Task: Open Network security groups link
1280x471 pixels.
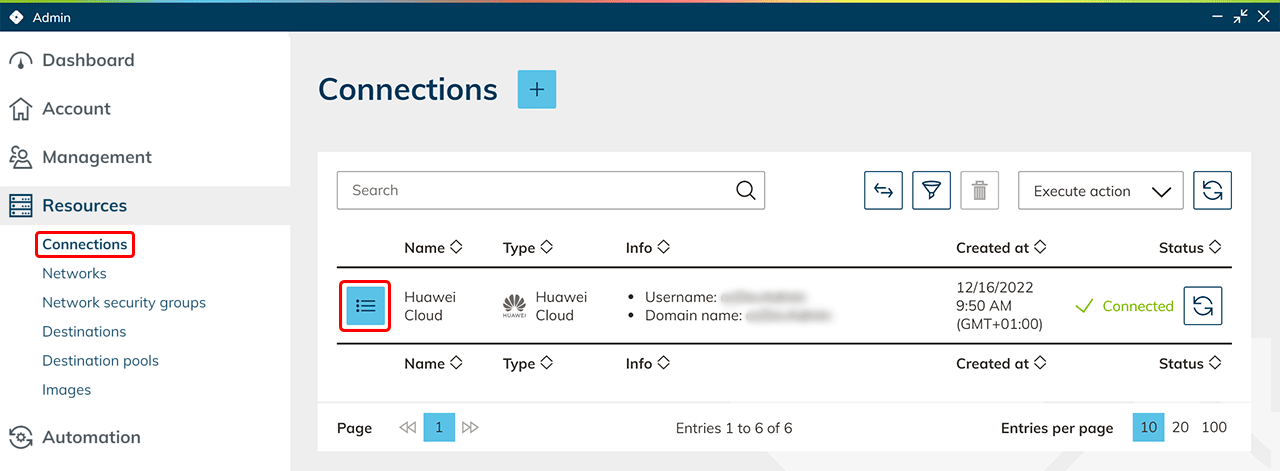Action: pyautogui.click(x=124, y=302)
